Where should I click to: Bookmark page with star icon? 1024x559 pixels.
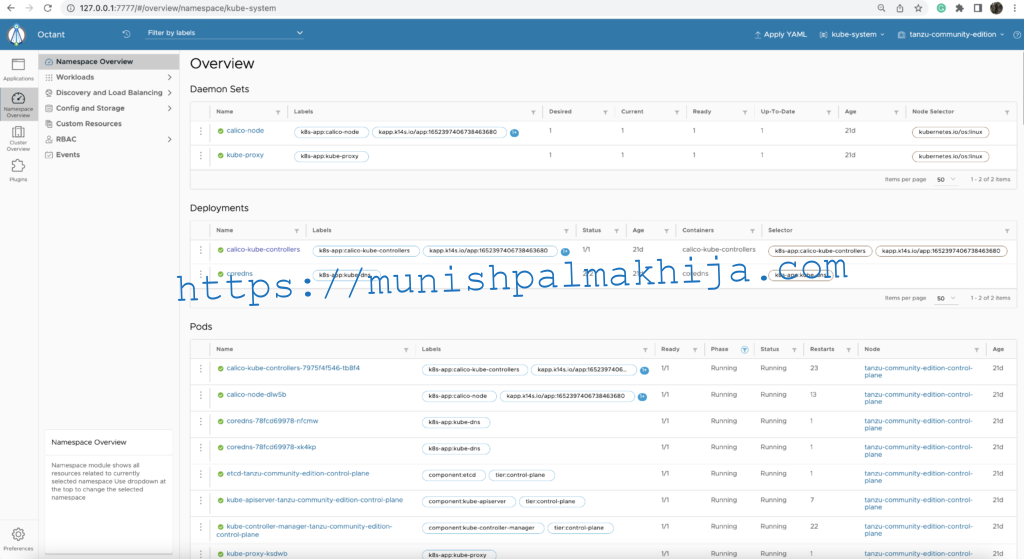coord(918,8)
